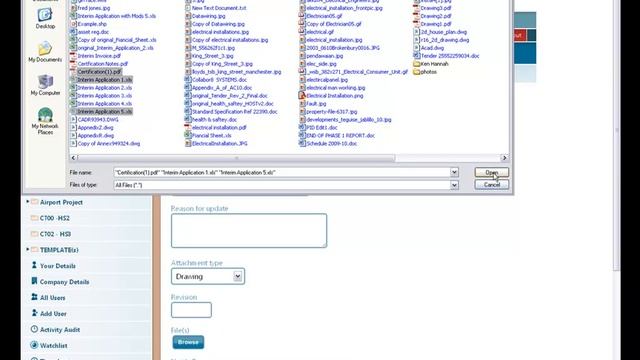
Task: Select the file Certification Notes.pdf
Action: click(102, 64)
